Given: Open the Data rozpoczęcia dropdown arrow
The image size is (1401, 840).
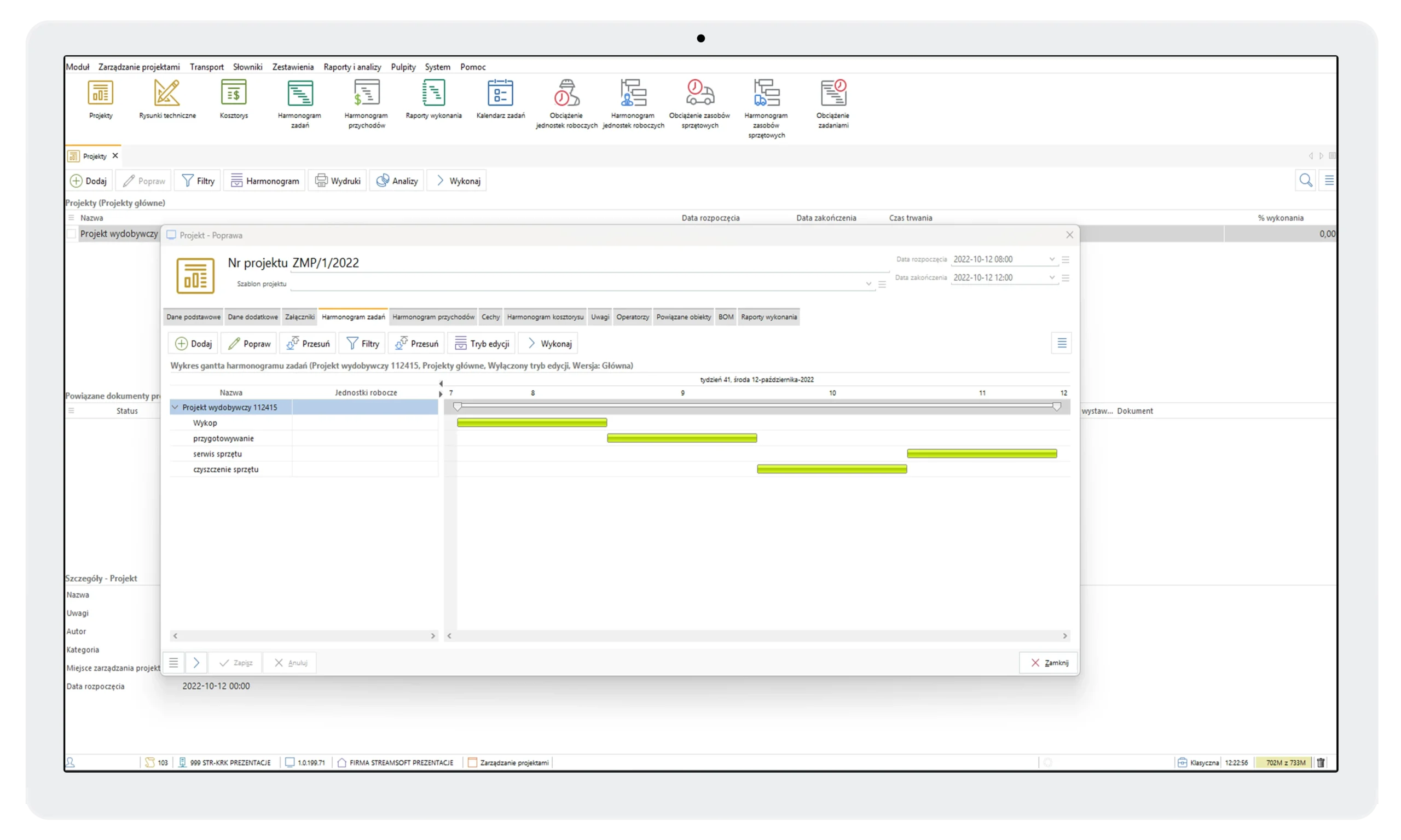Looking at the screenshot, I should [1052, 259].
